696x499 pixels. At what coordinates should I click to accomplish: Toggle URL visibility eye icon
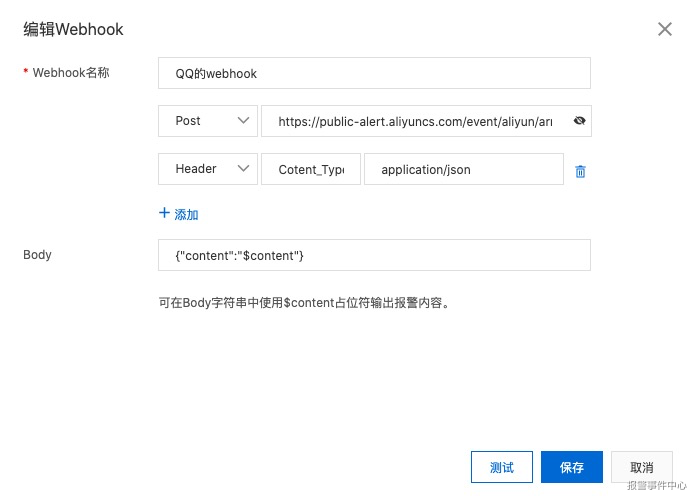(x=579, y=121)
